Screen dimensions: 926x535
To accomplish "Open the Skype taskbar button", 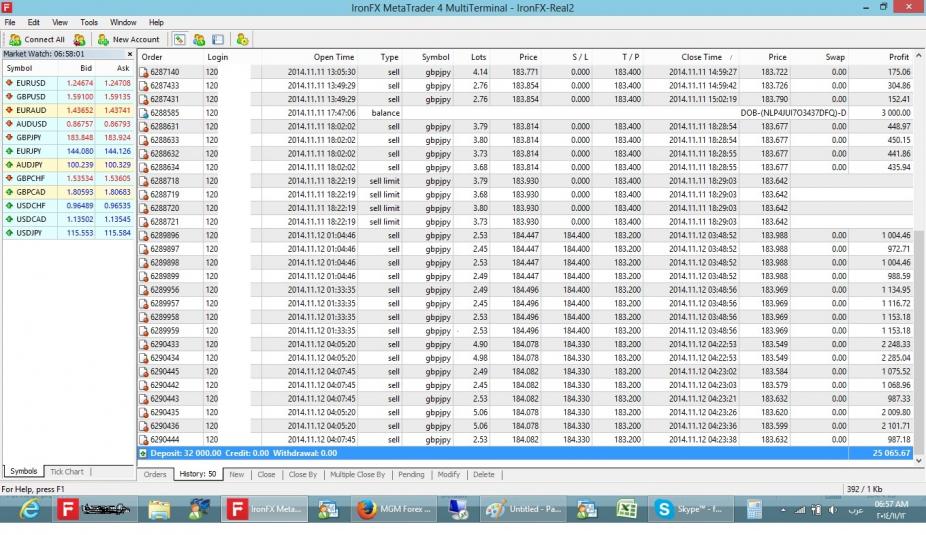I will 686,509.
